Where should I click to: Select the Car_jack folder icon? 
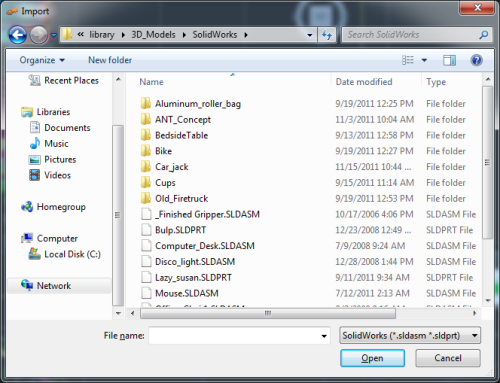(146, 167)
